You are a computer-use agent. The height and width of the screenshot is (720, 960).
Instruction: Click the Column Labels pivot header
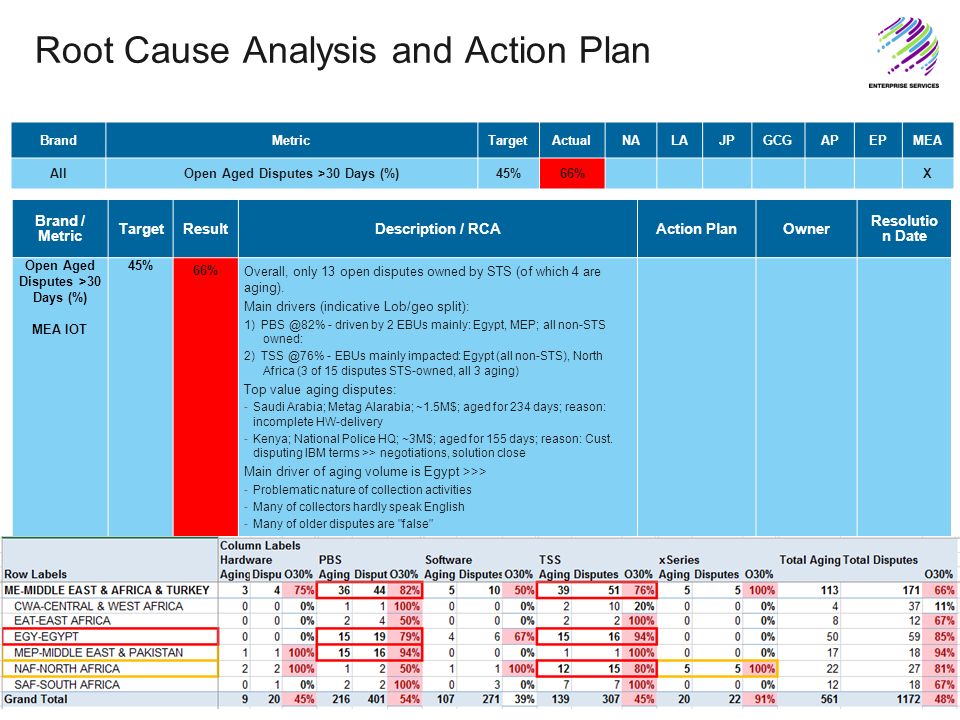(260, 546)
